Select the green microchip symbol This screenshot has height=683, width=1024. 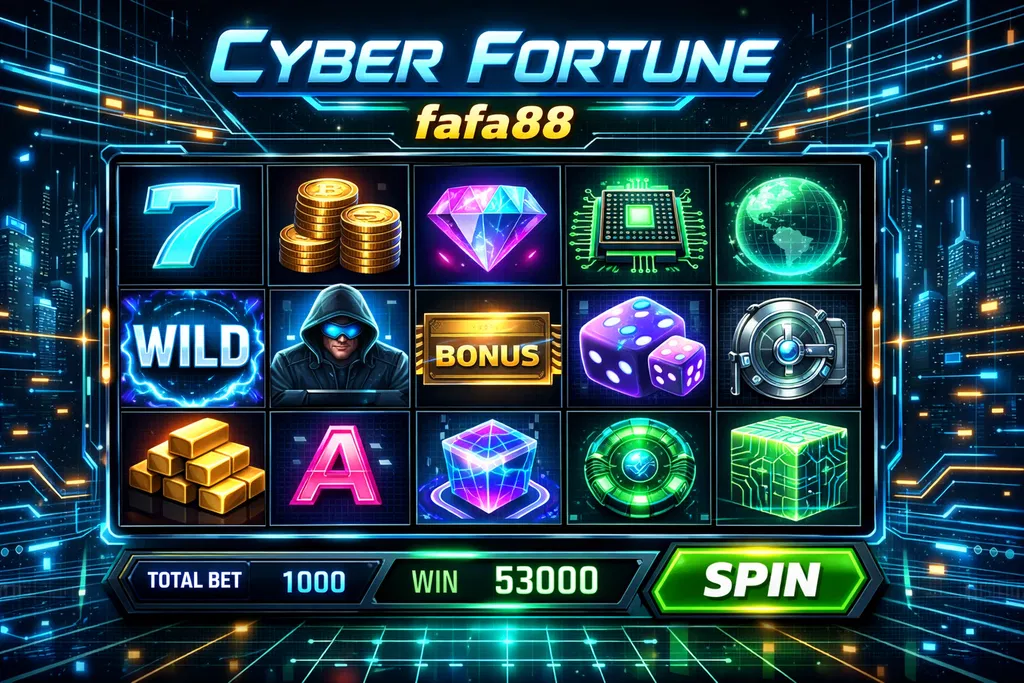[x=637, y=225]
